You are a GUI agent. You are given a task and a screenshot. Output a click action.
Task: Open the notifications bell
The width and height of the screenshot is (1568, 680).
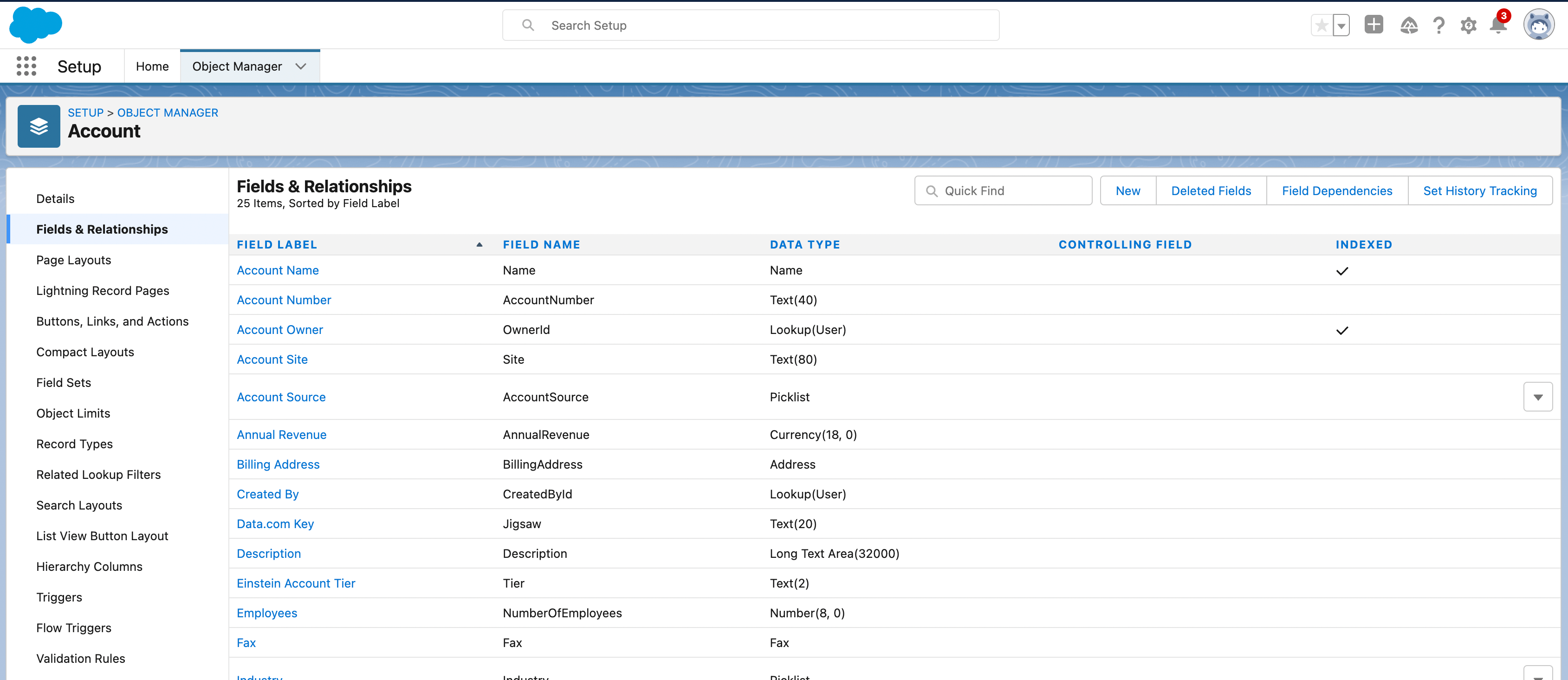(1498, 26)
